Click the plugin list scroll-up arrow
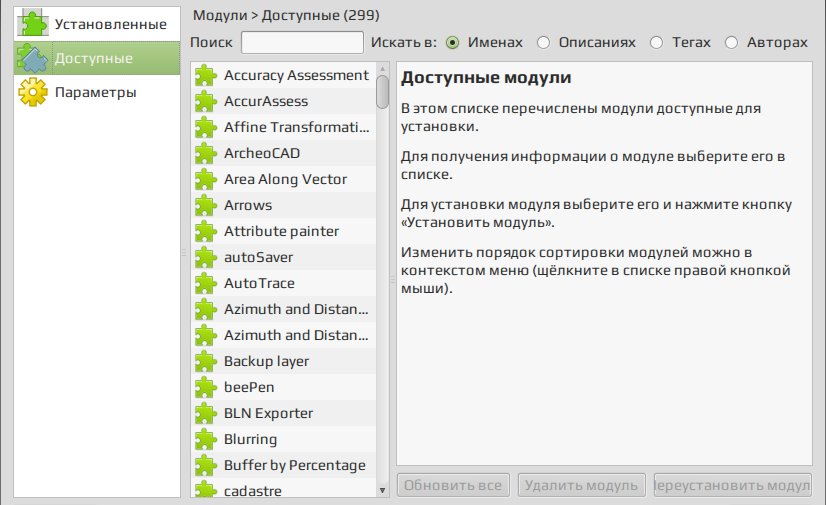This screenshot has width=826, height=505. point(382,69)
